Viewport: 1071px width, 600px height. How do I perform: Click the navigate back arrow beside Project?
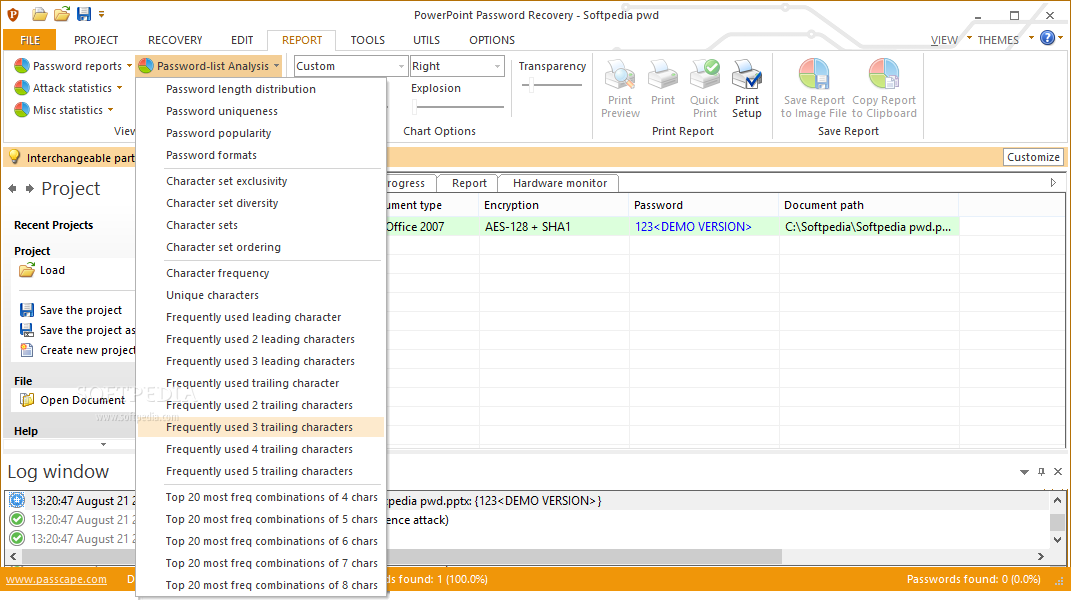12,189
